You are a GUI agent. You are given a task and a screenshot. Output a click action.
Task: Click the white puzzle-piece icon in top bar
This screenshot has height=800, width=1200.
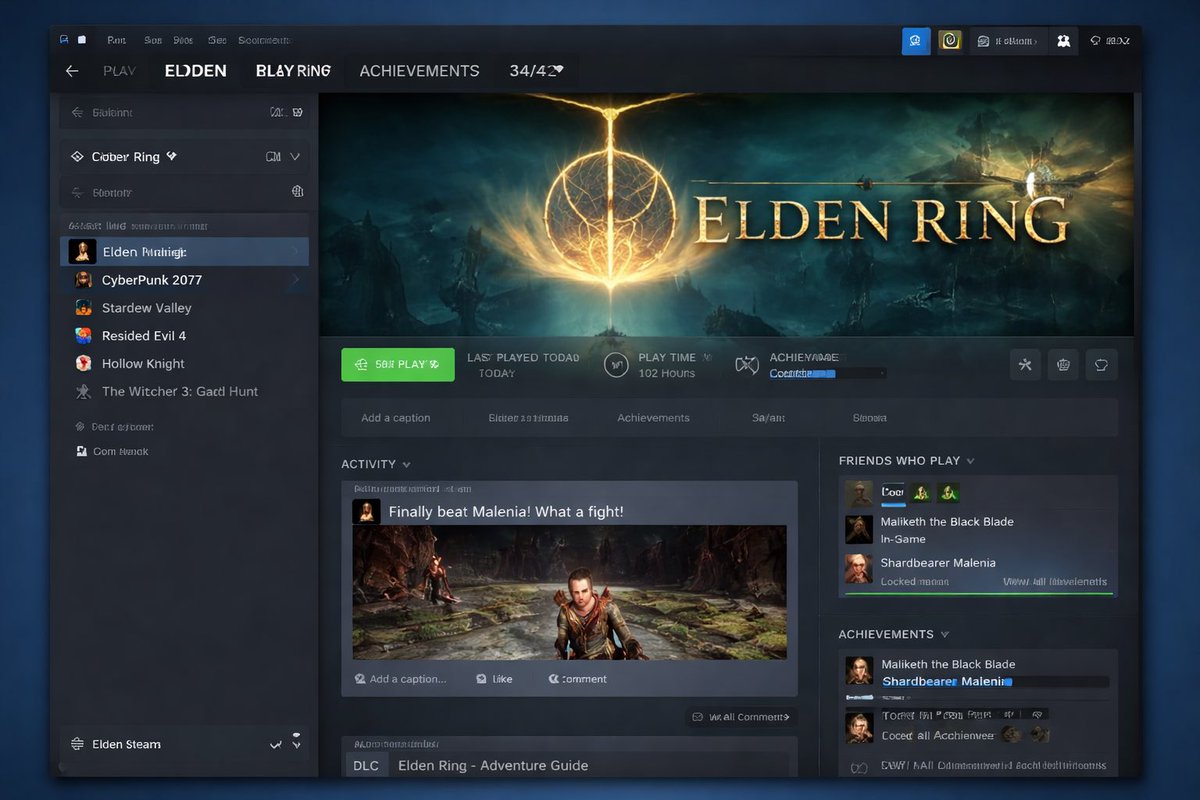pos(1064,41)
